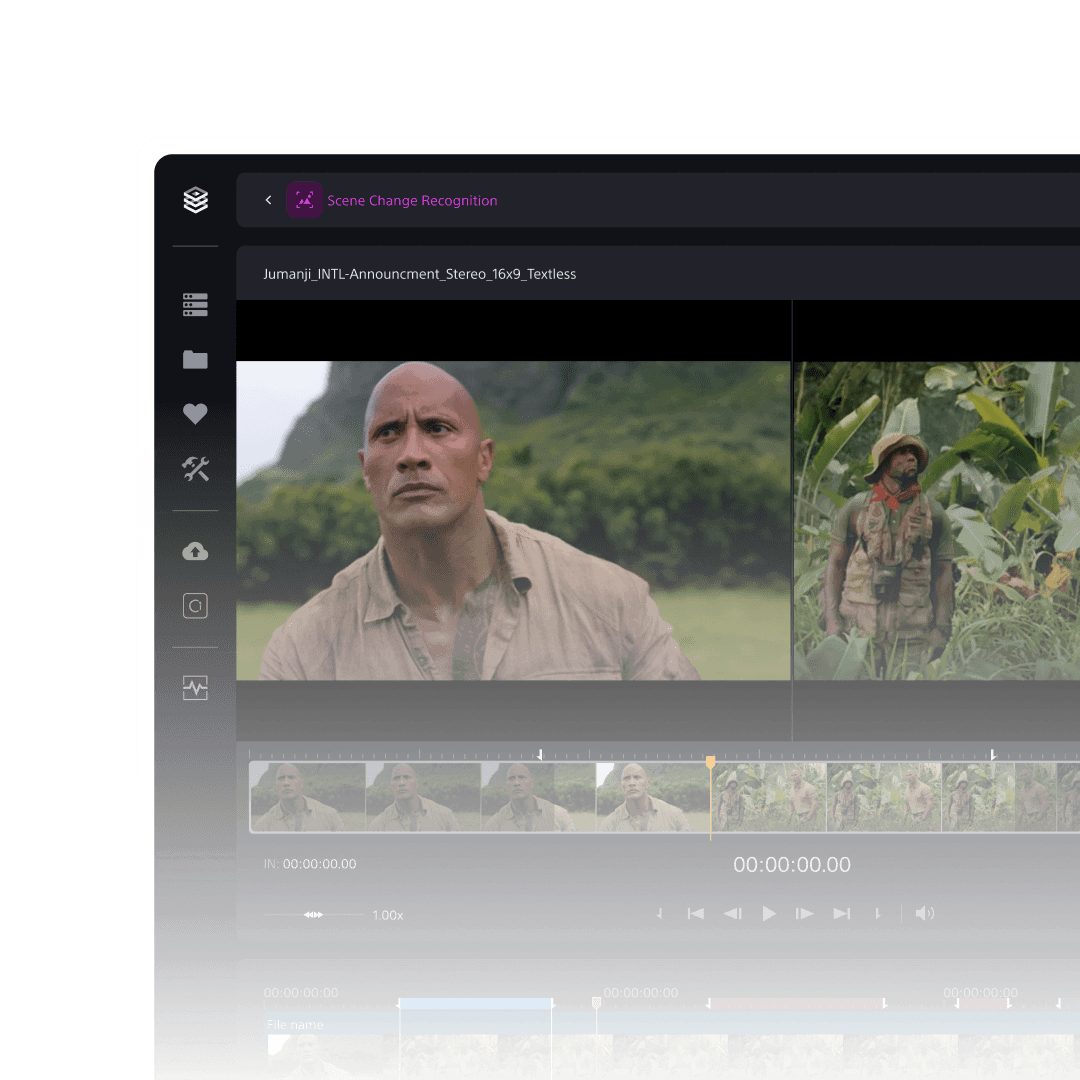Mute audio with the speaker icon
The height and width of the screenshot is (1080, 1080).
tap(924, 913)
